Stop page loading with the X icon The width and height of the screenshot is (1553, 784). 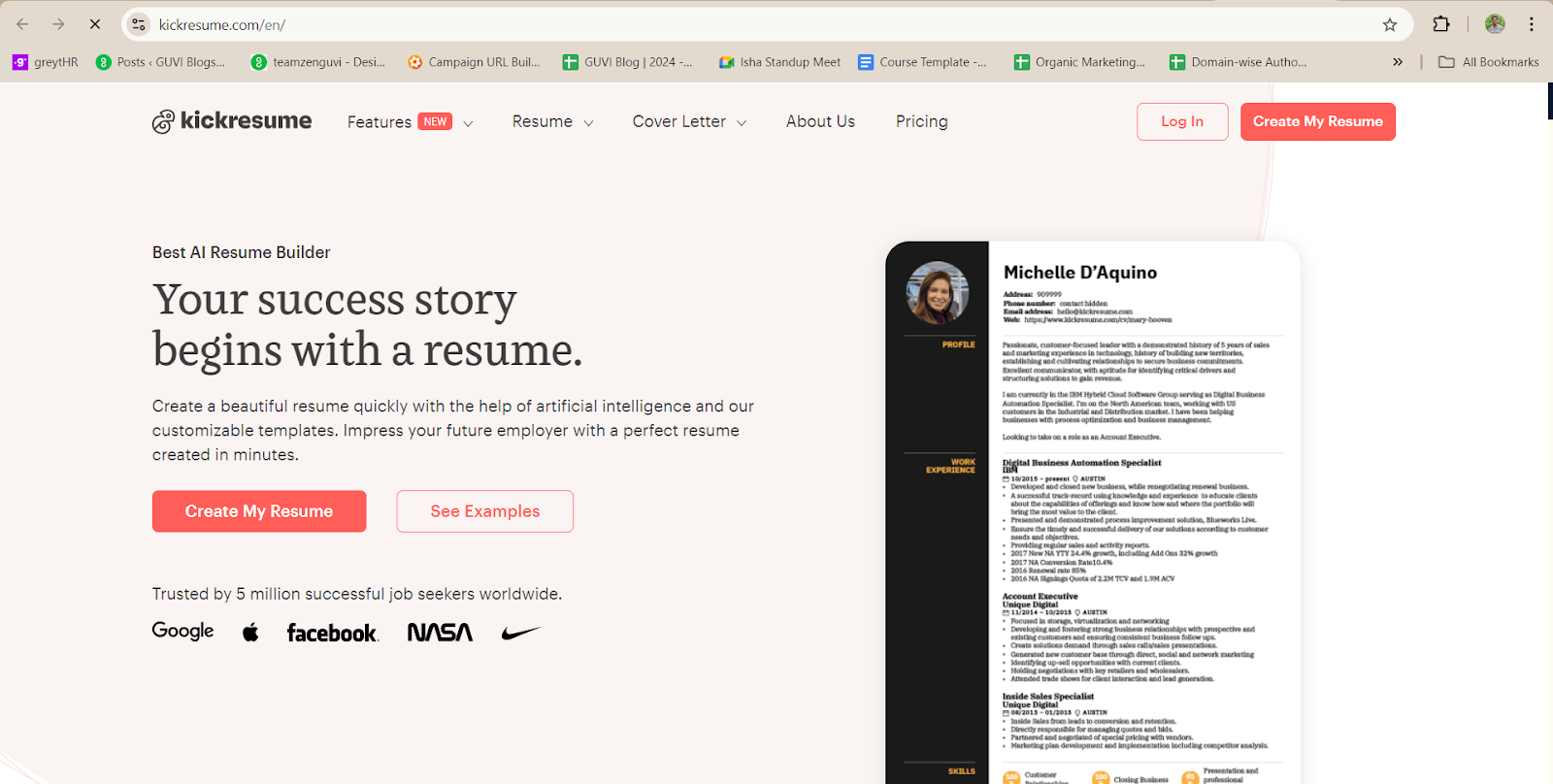pyautogui.click(x=95, y=24)
